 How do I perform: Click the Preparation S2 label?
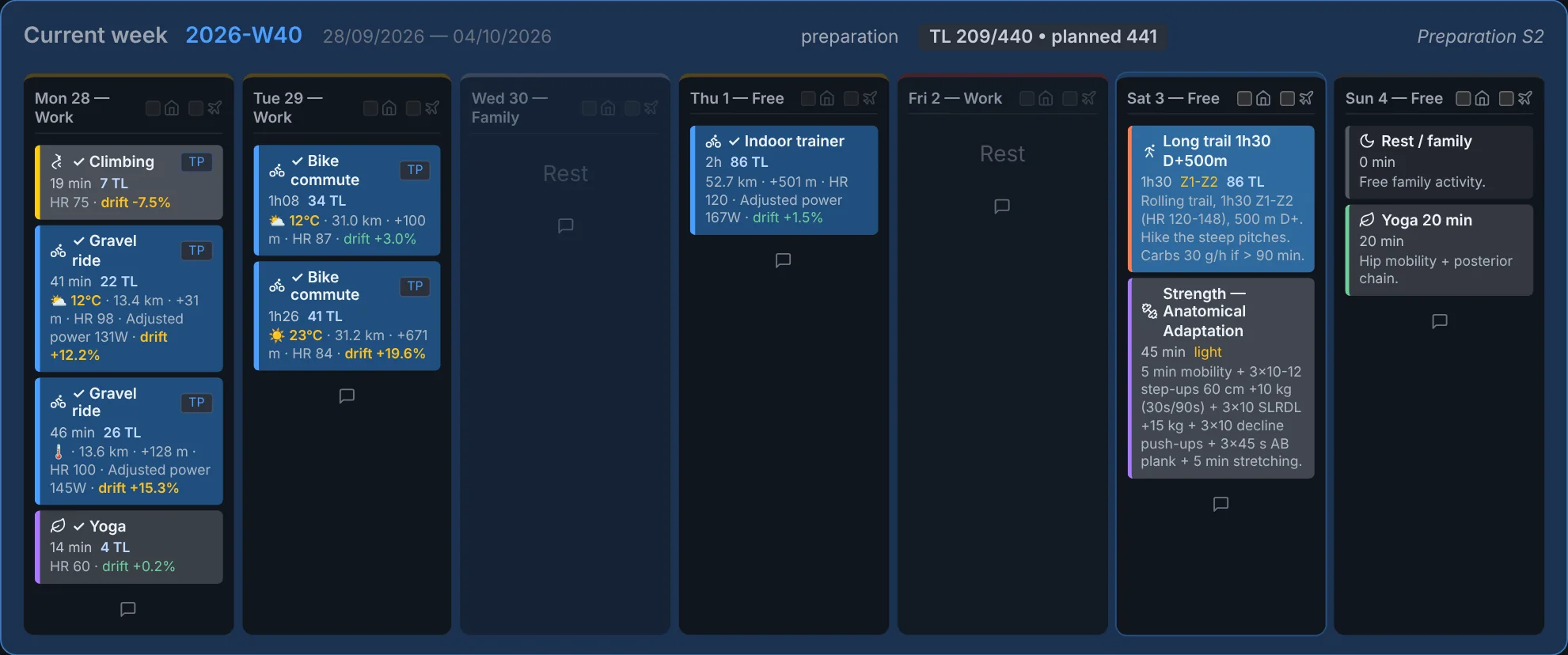tap(1480, 36)
